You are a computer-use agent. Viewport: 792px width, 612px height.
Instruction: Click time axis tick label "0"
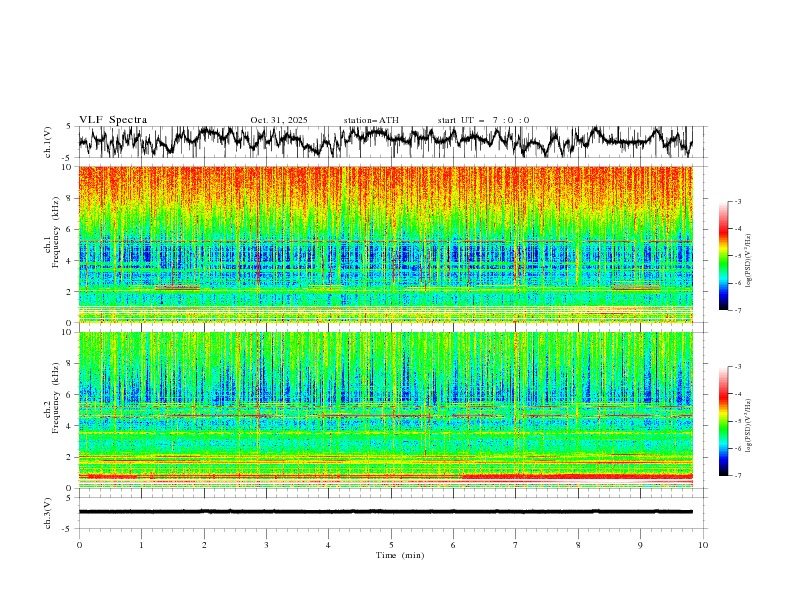(79, 545)
